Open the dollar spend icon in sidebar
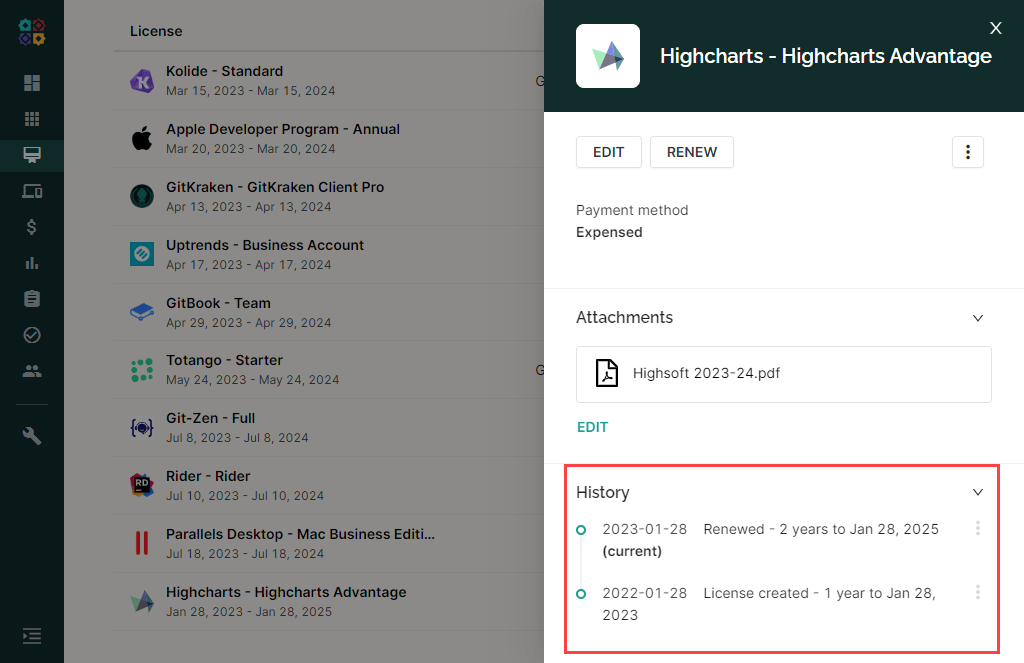The image size is (1024, 663). 32,227
